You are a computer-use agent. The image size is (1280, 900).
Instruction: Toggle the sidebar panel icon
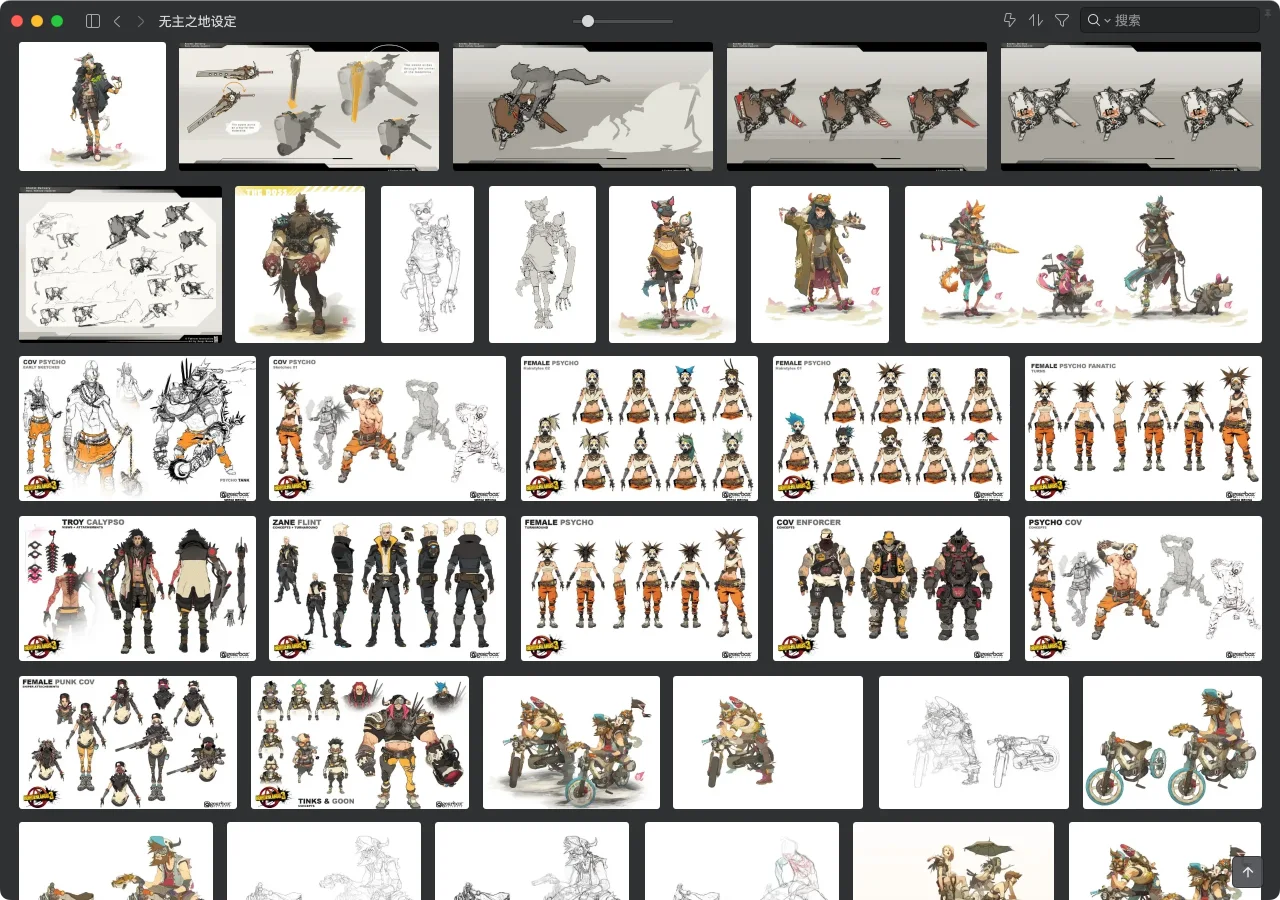pos(93,21)
